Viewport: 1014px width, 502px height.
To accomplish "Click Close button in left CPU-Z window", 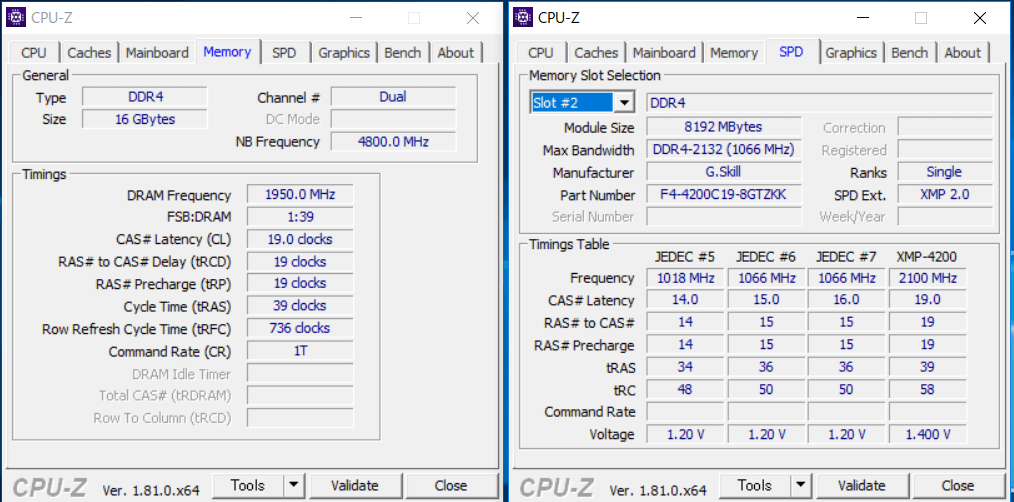I will (x=451, y=485).
